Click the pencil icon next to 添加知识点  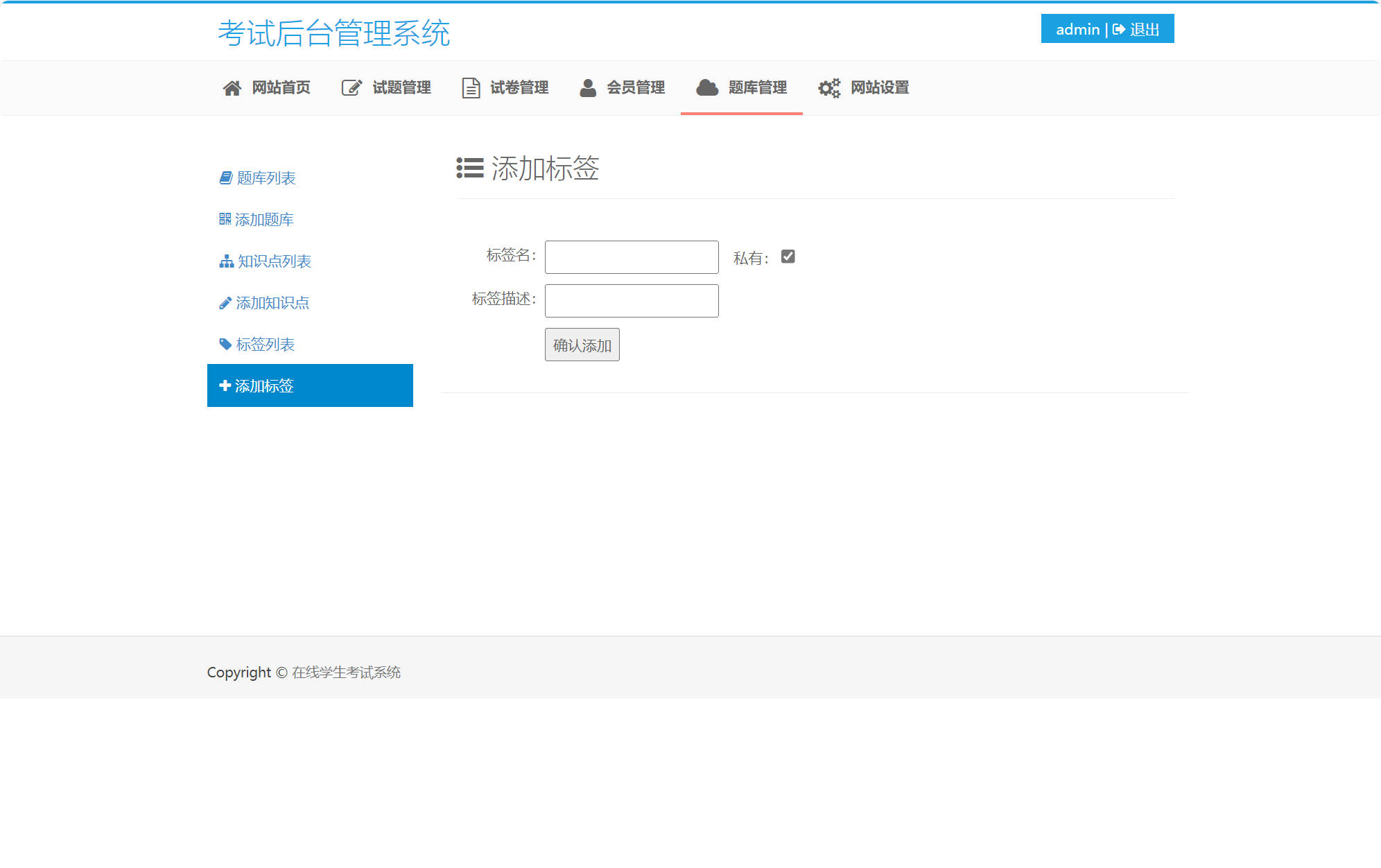click(225, 302)
